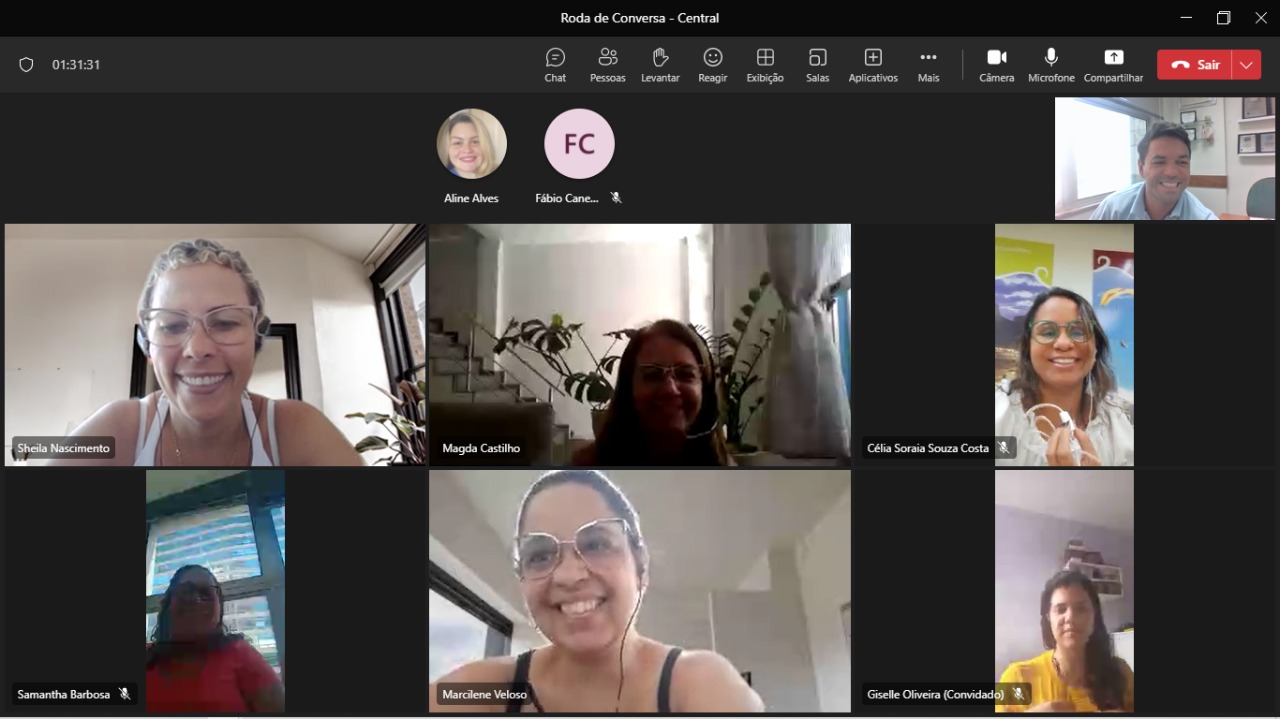Click the FC avatar of Fábio

coord(579,144)
